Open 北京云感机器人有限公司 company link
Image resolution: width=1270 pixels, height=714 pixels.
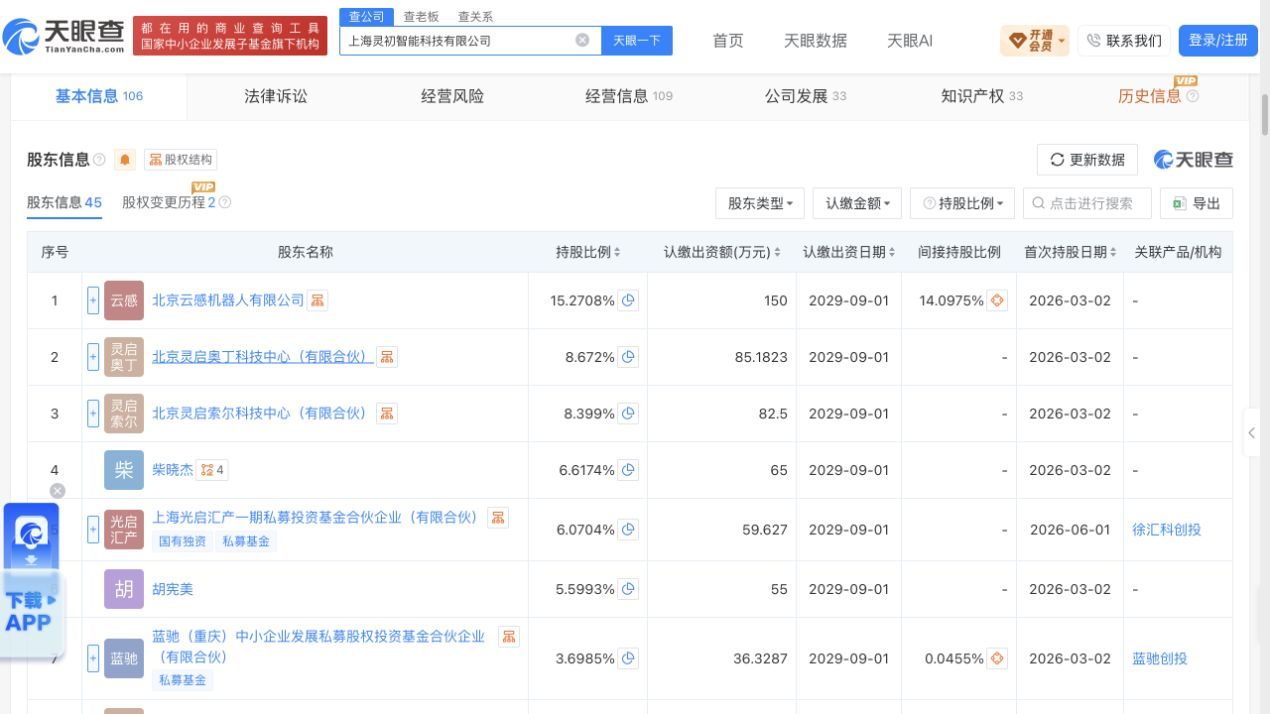tap(228, 300)
